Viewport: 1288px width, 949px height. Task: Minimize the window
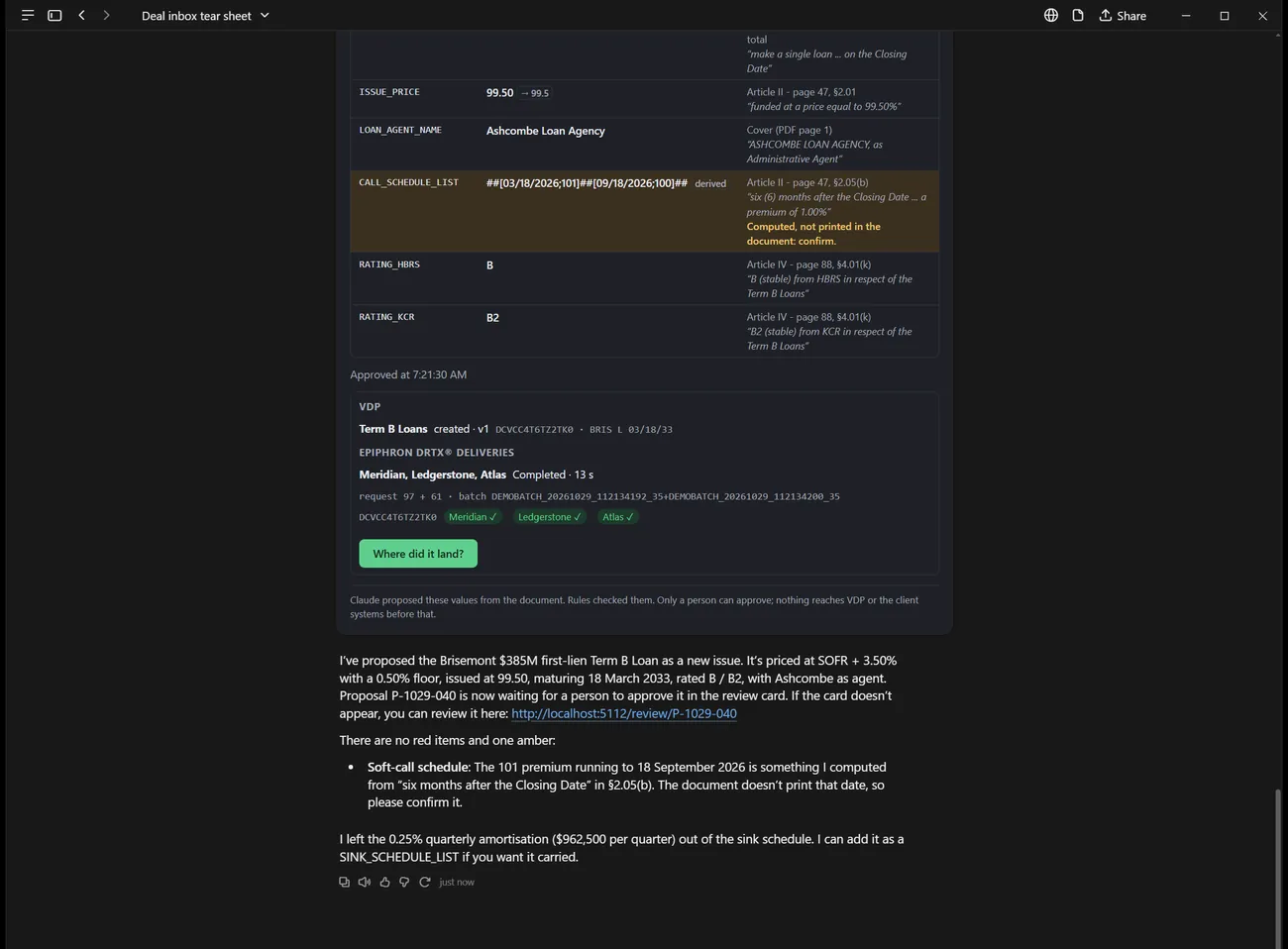pyautogui.click(x=1186, y=16)
